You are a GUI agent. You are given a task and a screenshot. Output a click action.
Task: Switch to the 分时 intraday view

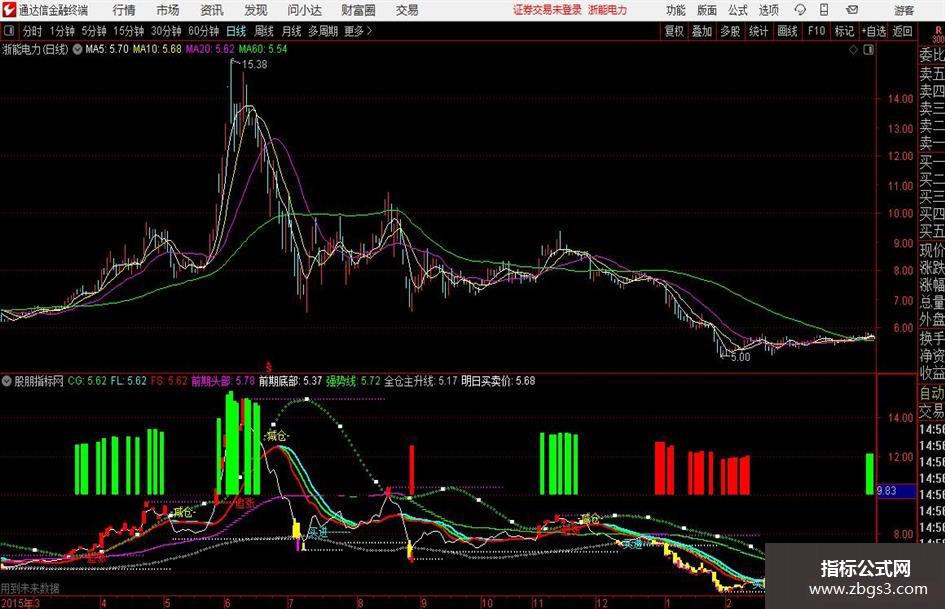[32, 31]
